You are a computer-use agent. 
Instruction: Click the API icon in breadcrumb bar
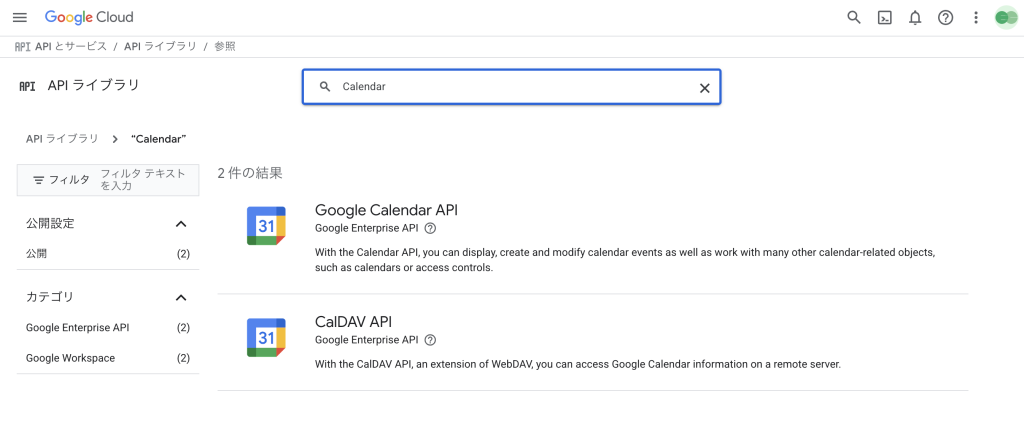(23, 46)
